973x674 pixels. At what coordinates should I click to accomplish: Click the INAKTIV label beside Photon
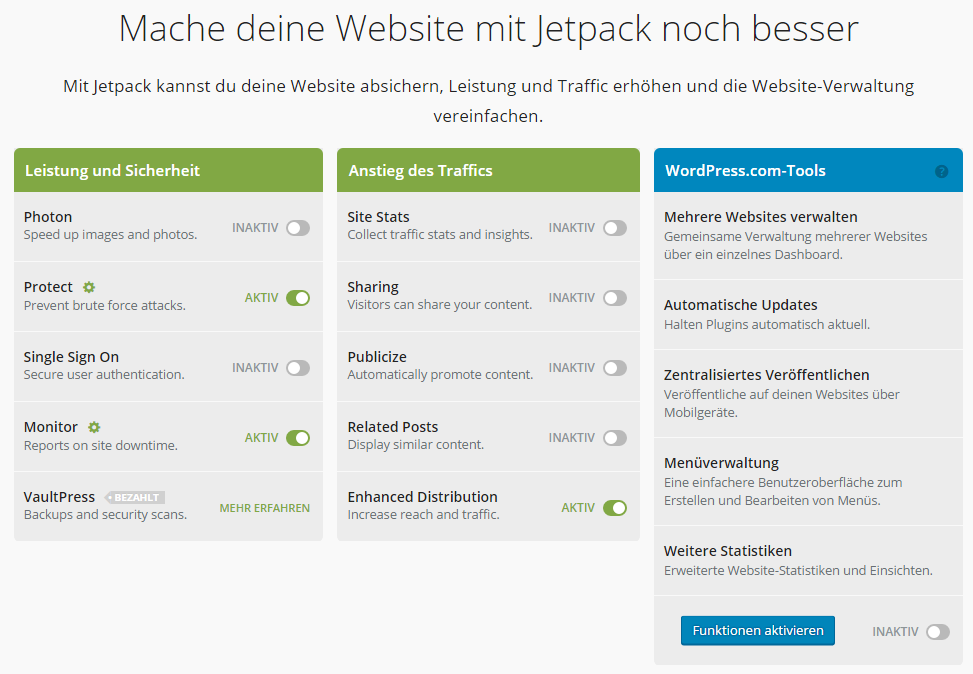(255, 228)
